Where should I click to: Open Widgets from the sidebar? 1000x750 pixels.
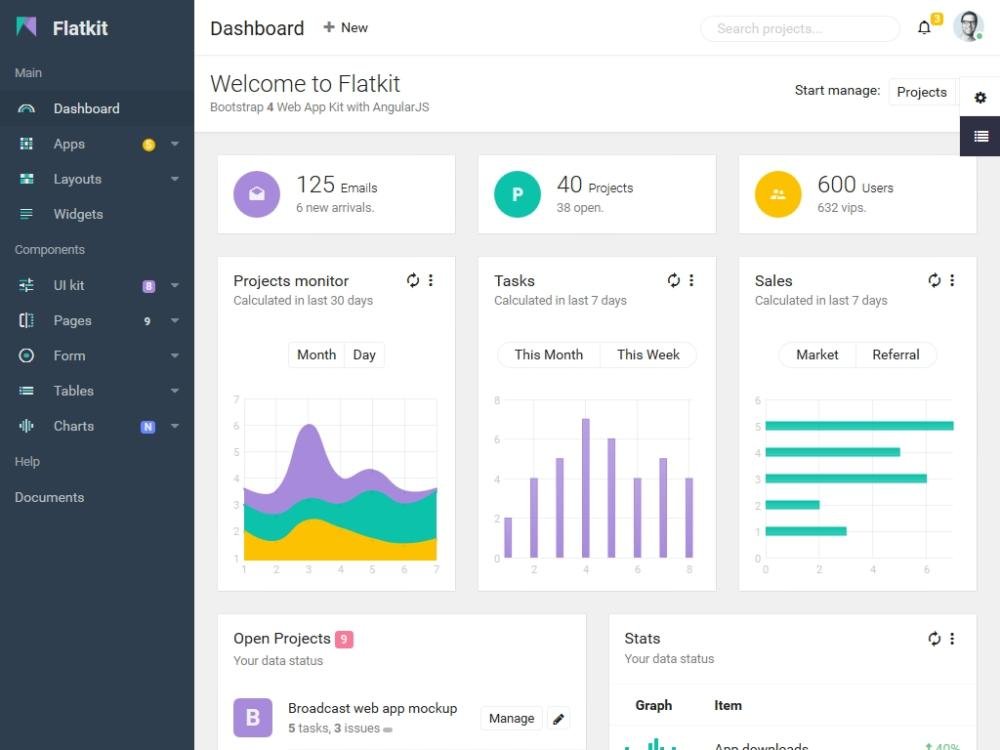pyautogui.click(x=78, y=214)
